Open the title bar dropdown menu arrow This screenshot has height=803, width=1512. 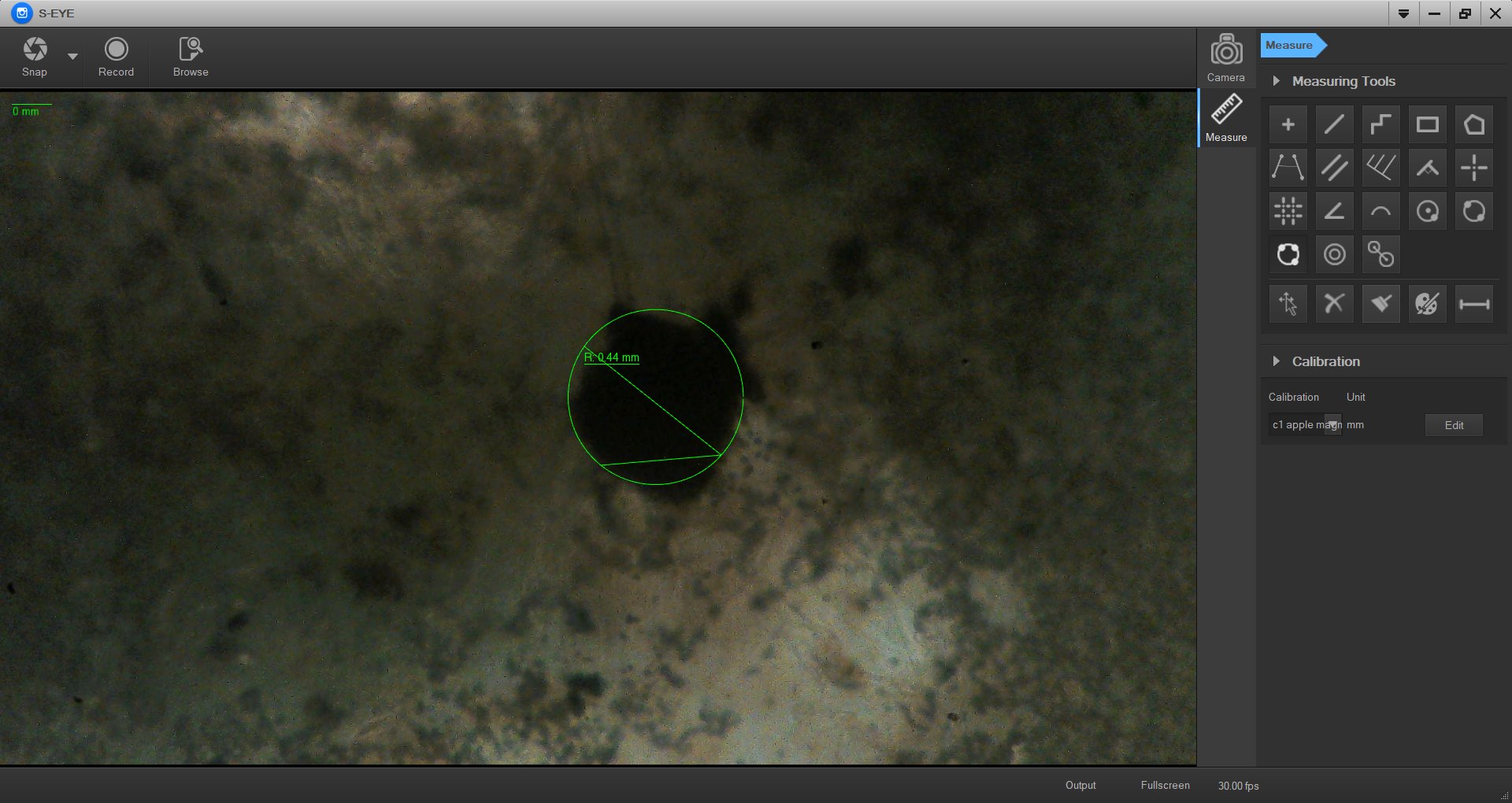(1404, 13)
